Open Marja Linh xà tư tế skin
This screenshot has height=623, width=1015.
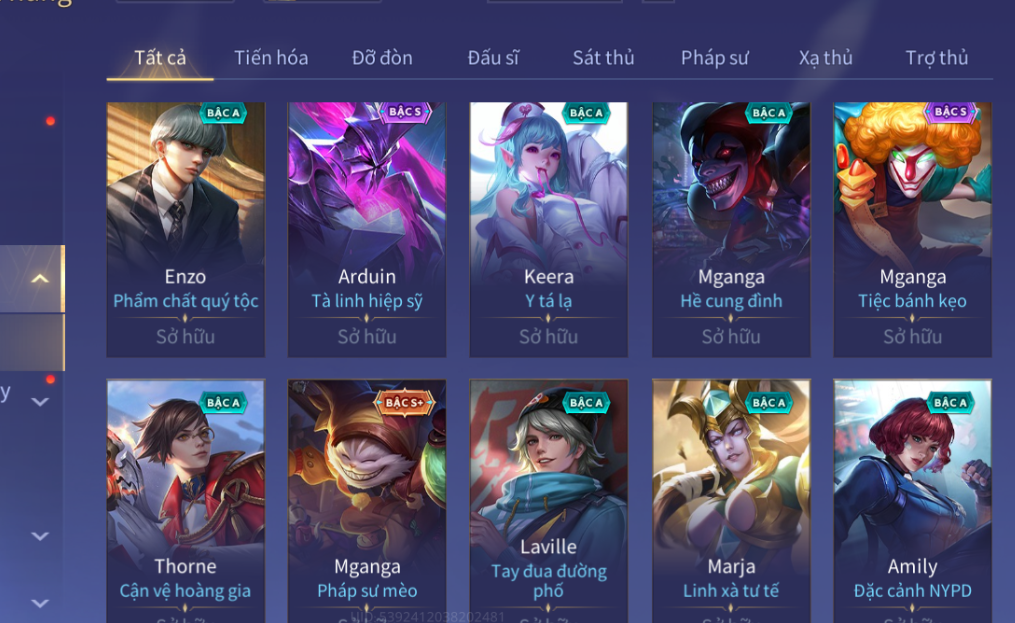(x=731, y=501)
